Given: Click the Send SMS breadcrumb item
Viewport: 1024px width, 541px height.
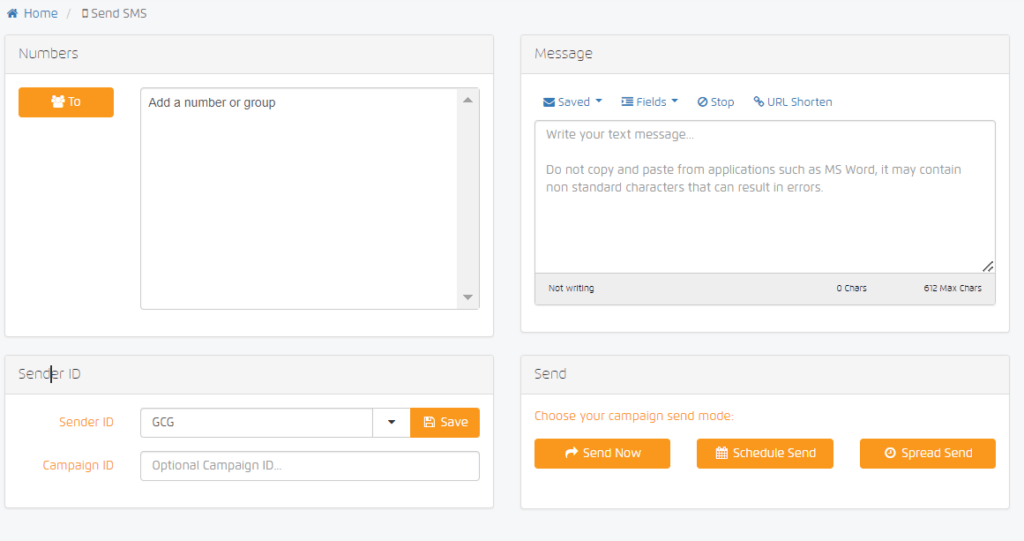Looking at the screenshot, I should 114,14.
